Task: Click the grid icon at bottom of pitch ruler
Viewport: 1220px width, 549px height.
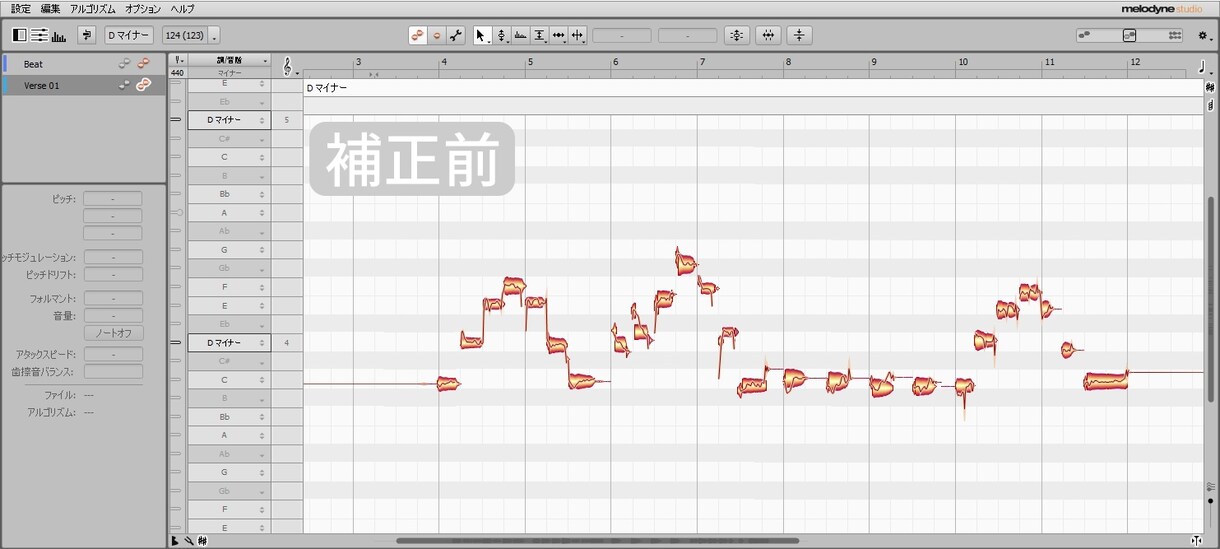Action: coord(201,541)
